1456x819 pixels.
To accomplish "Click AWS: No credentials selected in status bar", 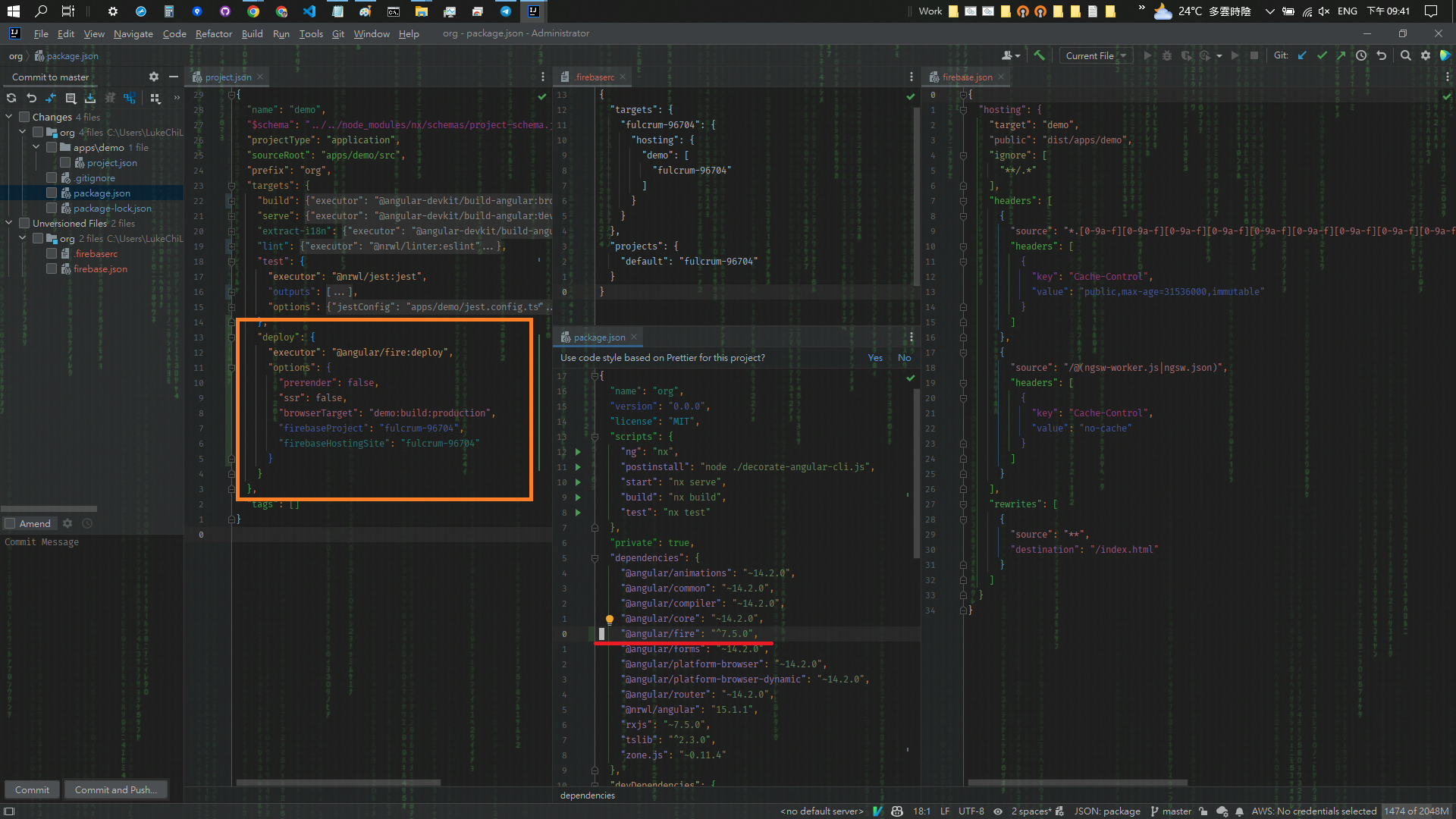I will pyautogui.click(x=1313, y=811).
